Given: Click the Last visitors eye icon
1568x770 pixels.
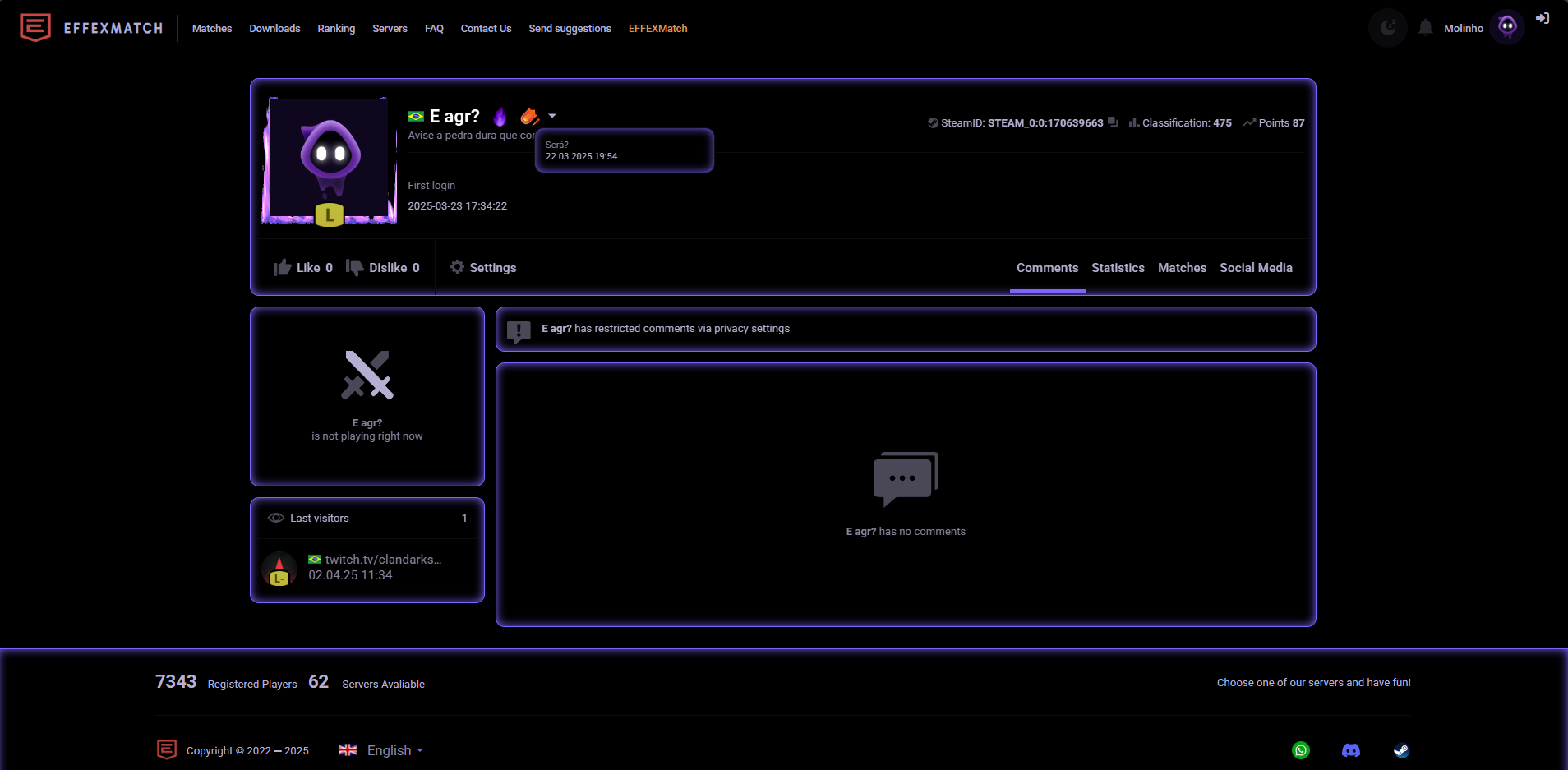Looking at the screenshot, I should [x=276, y=518].
